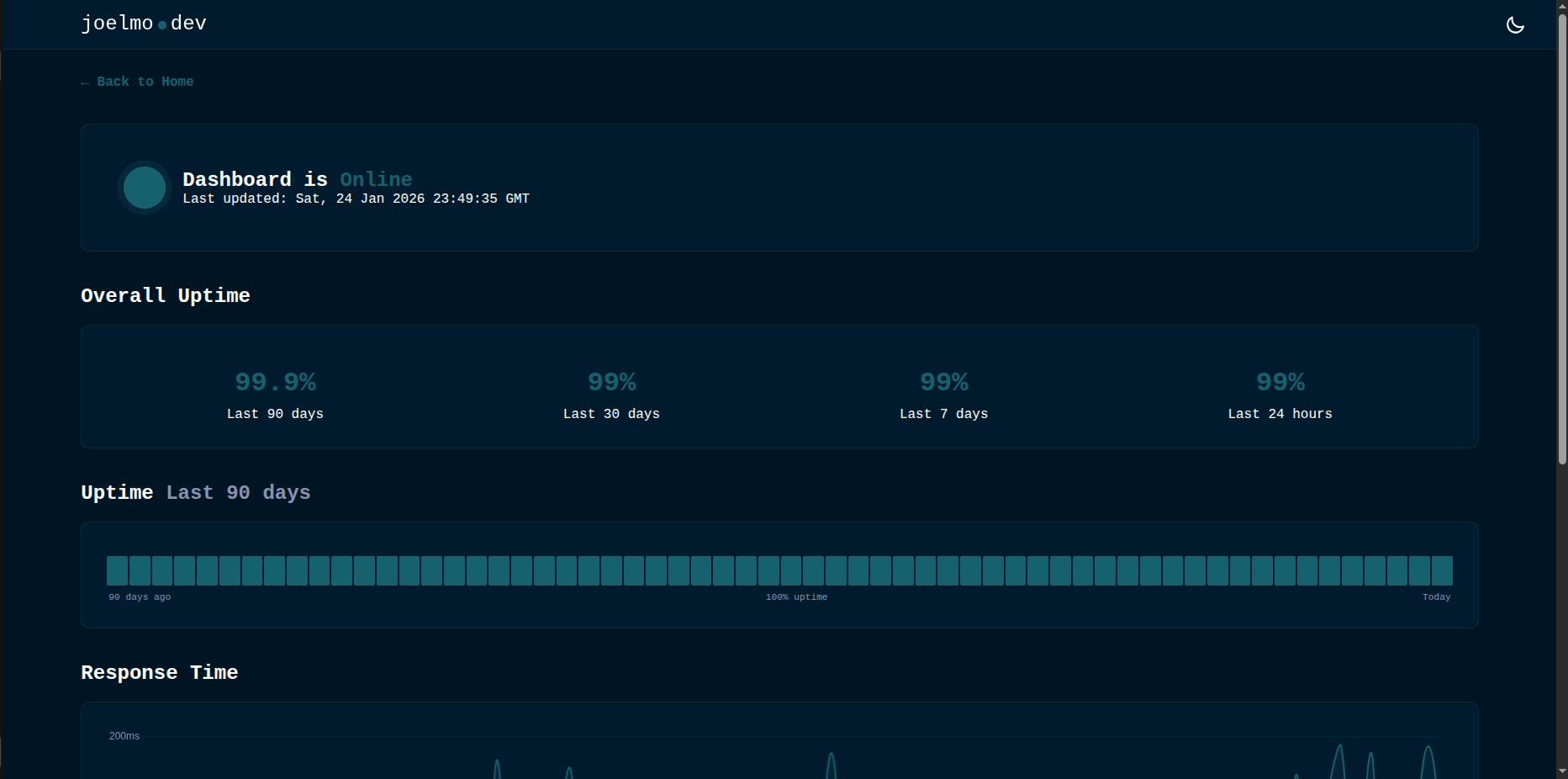Select the 99% Last 24 hours stat
The width and height of the screenshot is (1568, 779).
[1280, 383]
